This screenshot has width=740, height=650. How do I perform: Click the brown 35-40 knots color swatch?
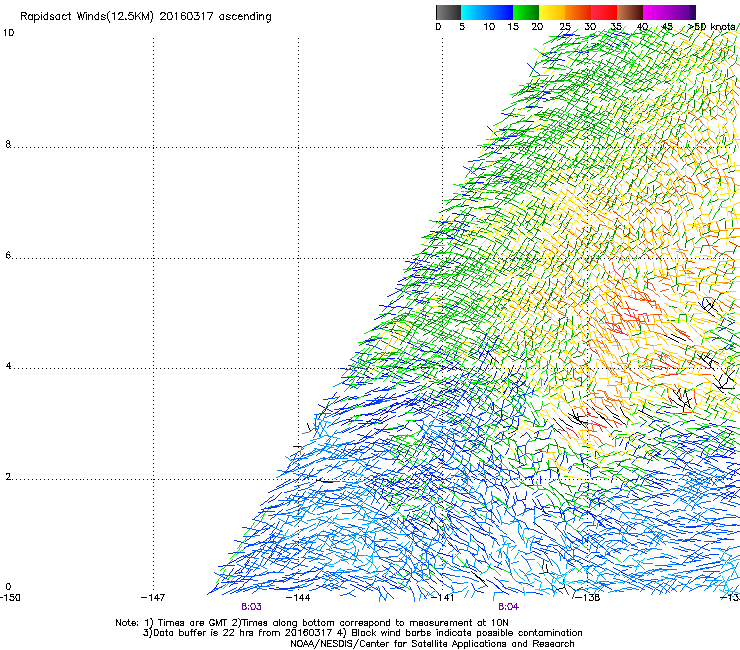(630, 12)
